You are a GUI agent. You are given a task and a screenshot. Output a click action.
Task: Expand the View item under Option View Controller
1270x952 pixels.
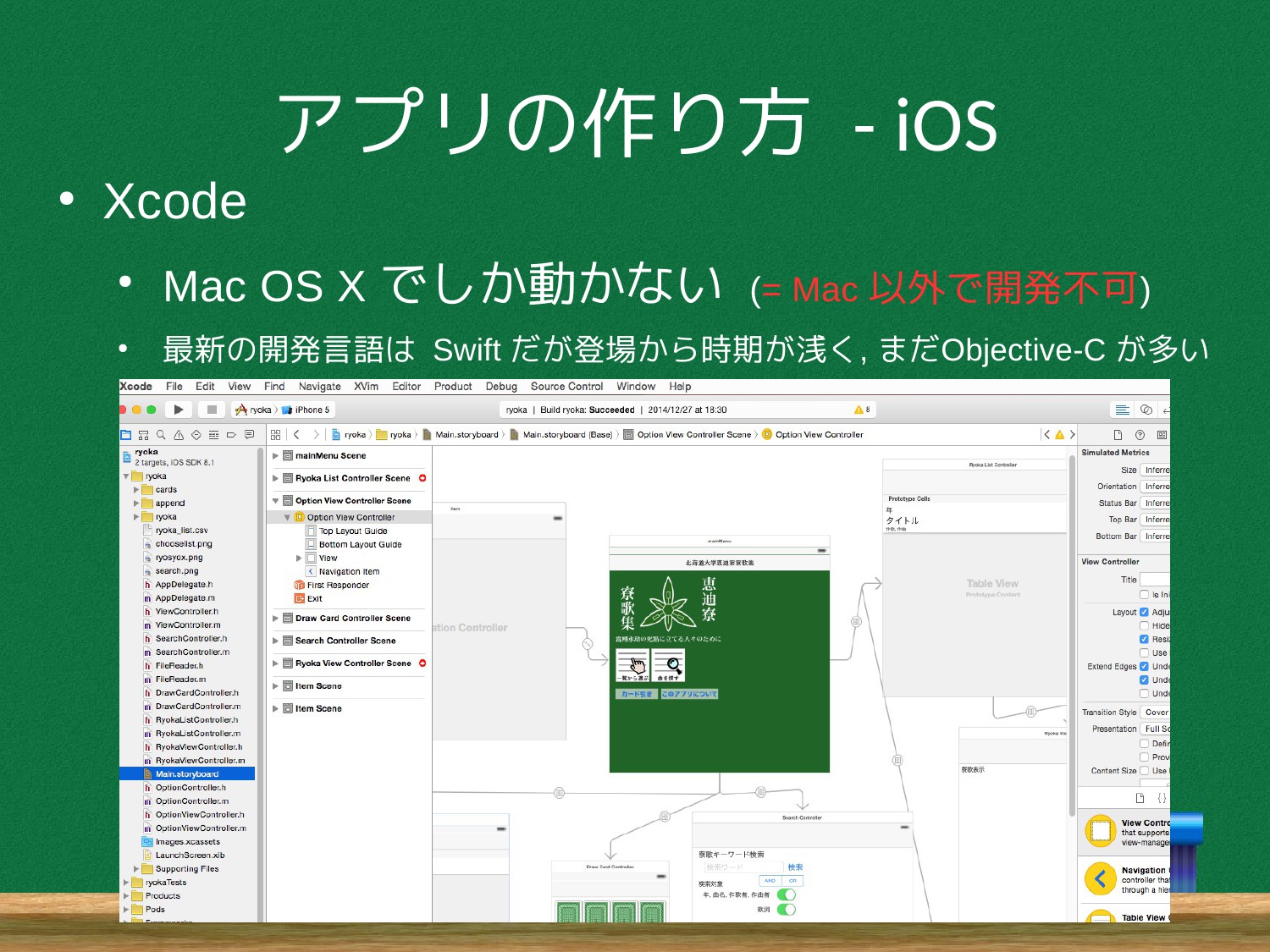tap(299, 559)
